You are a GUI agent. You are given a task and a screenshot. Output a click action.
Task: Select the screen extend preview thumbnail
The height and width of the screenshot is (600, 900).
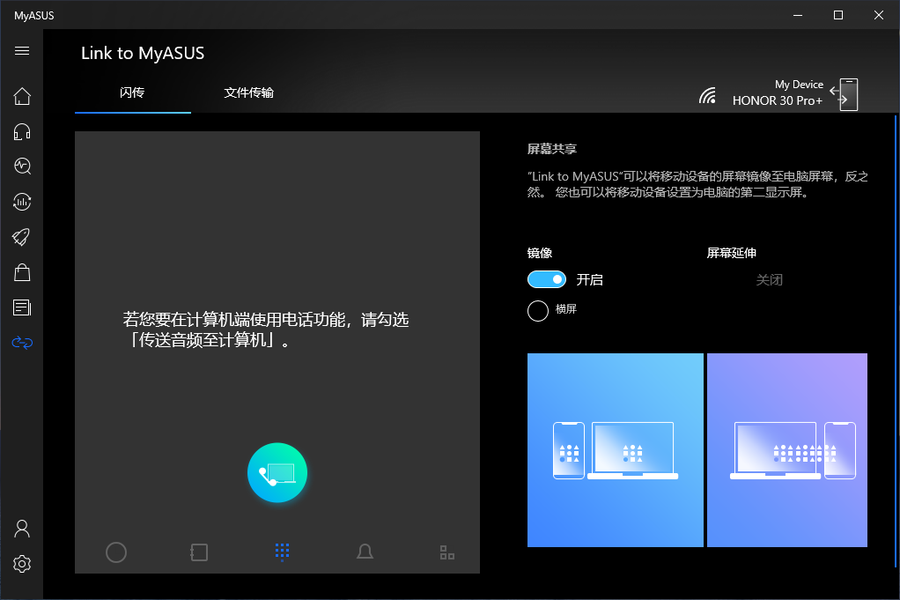point(787,449)
